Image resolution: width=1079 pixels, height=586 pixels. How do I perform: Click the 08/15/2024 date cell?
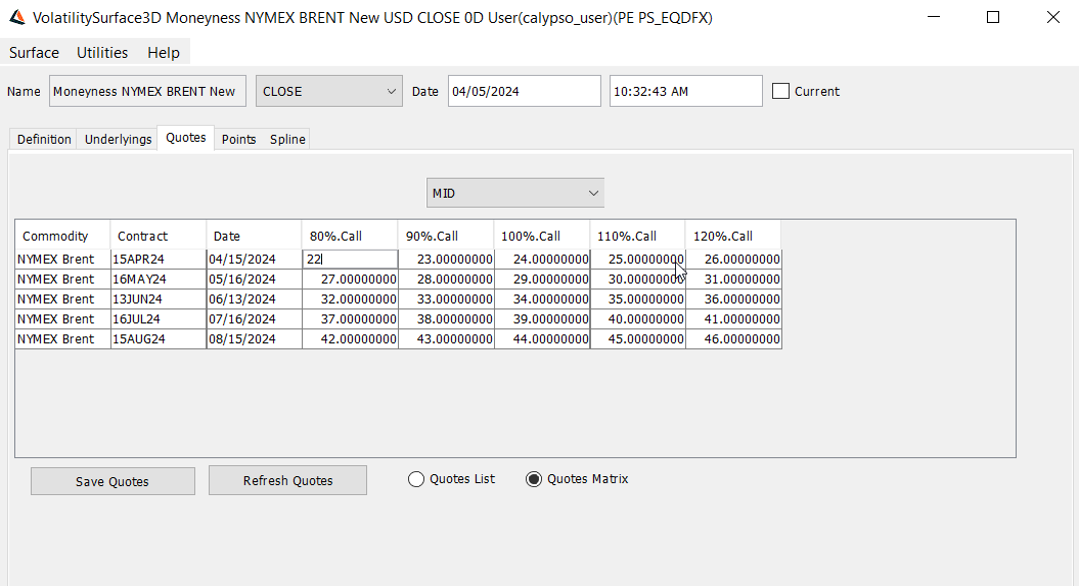(254, 339)
